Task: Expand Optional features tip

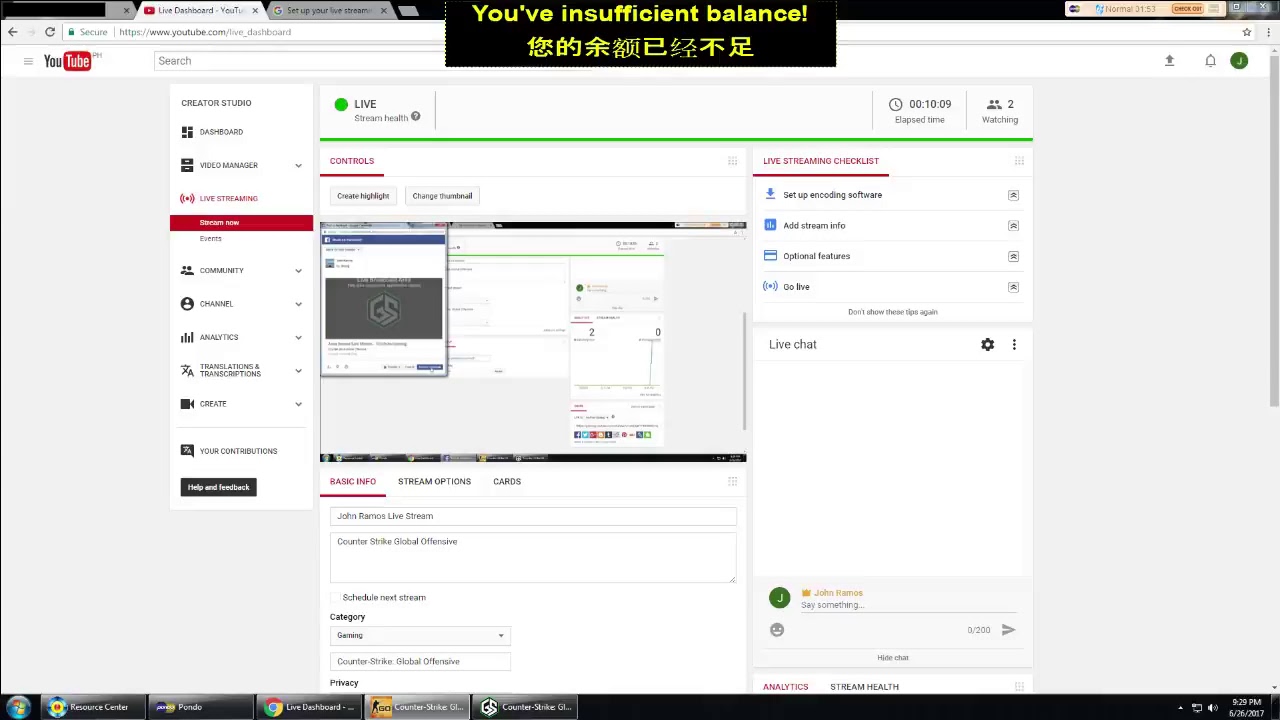Action: click(1013, 256)
